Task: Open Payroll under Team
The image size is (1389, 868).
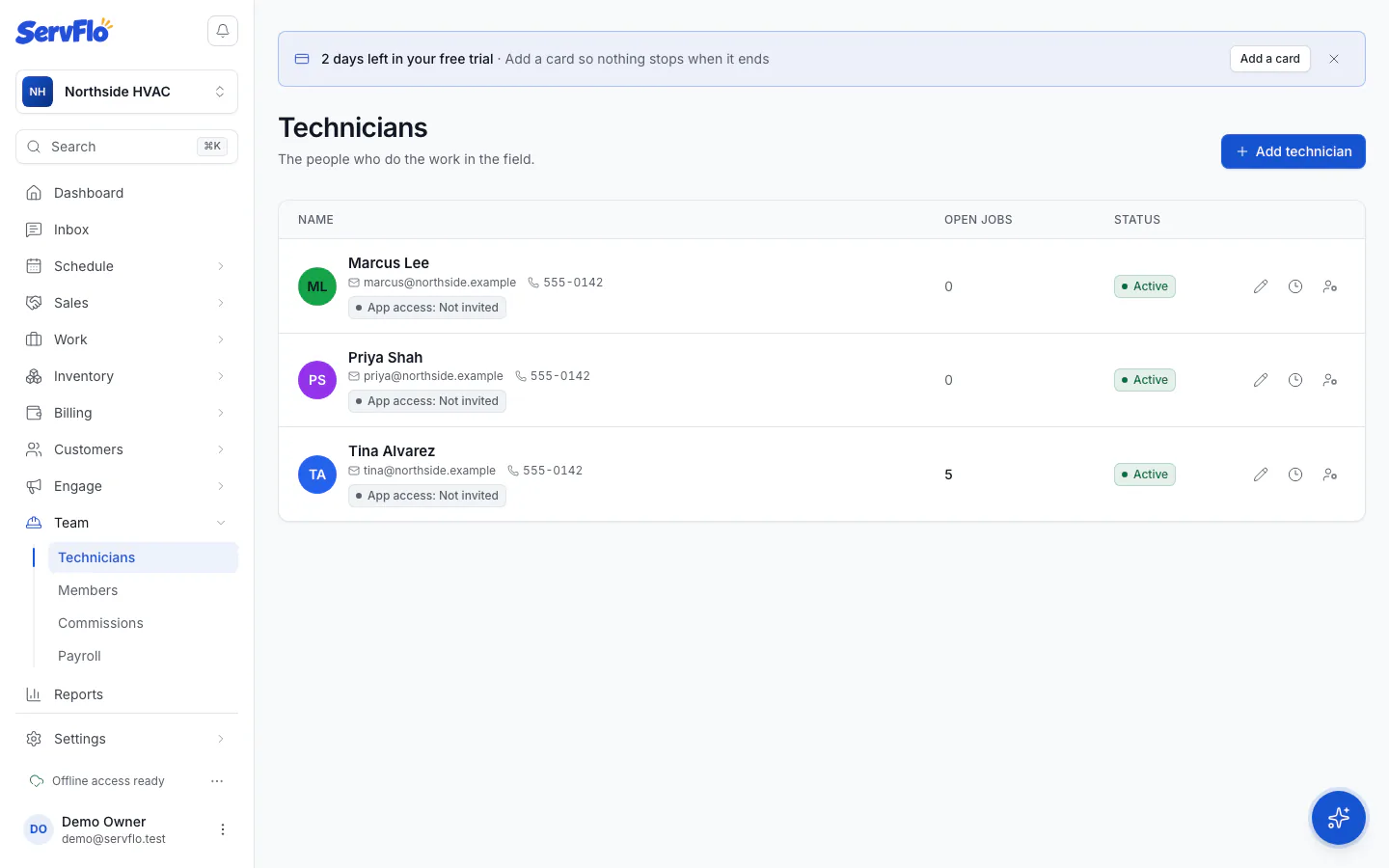Action: point(143,656)
